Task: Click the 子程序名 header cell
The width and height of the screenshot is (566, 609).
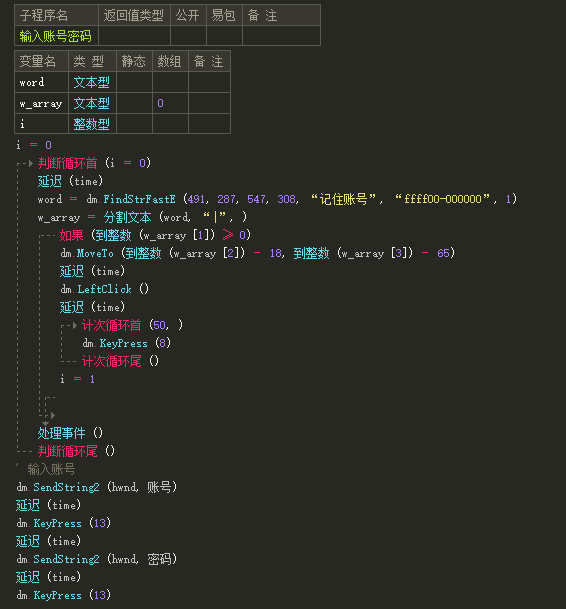Action: (56, 16)
